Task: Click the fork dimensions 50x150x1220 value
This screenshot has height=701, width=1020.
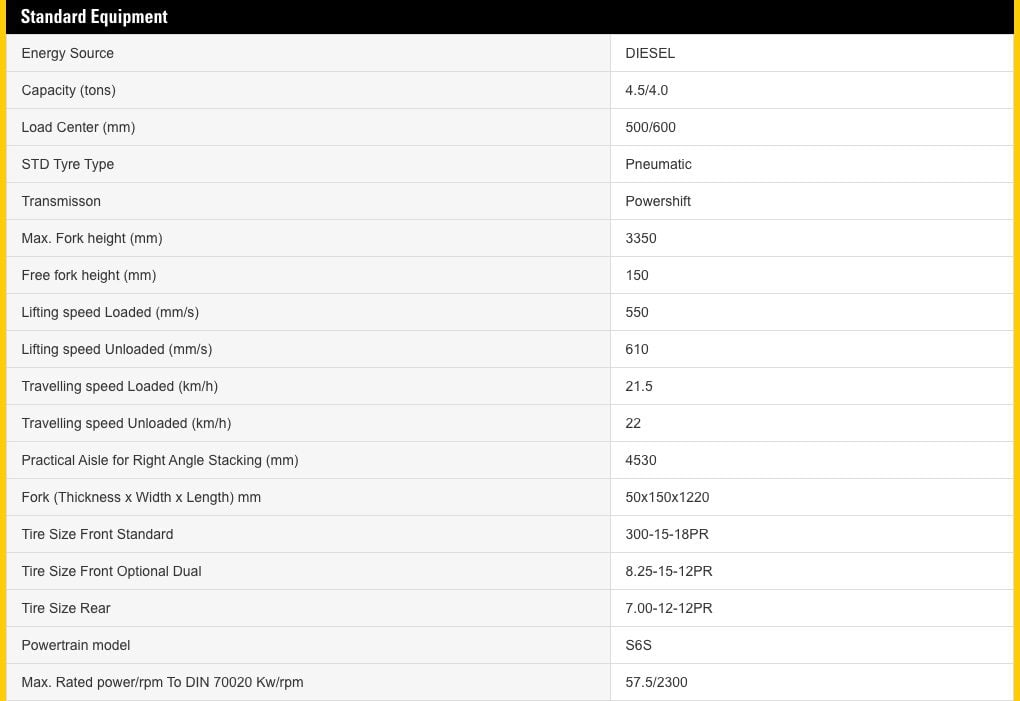Action: [x=667, y=497]
